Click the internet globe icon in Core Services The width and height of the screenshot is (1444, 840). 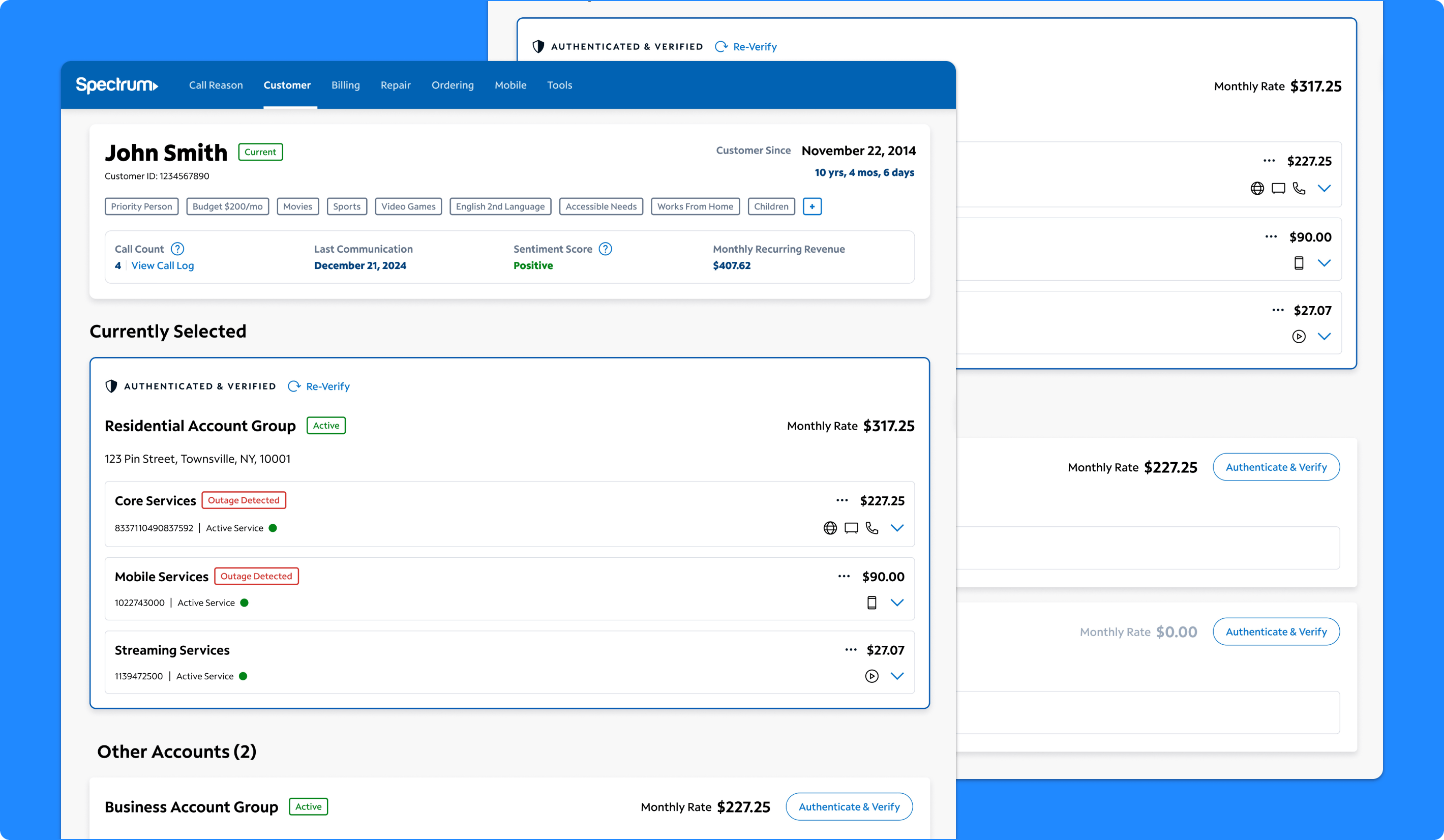830,528
